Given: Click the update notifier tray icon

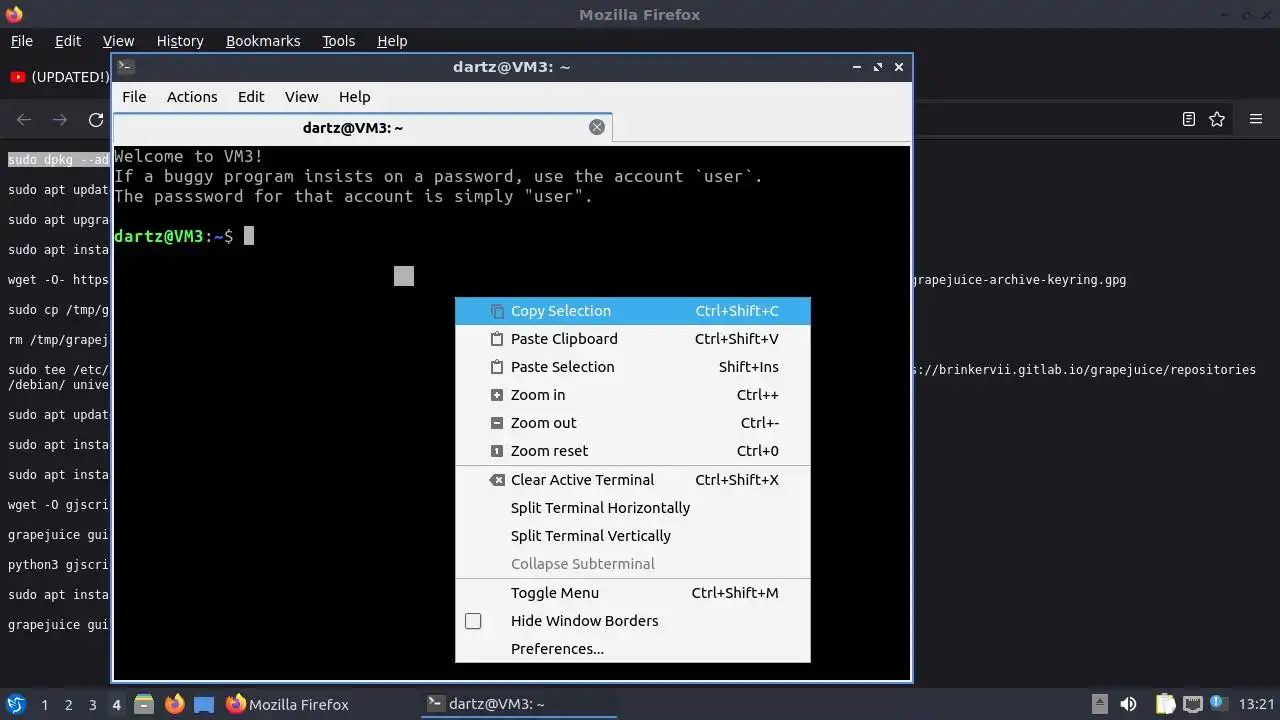Looking at the screenshot, I should pyautogui.click(x=1219, y=704).
